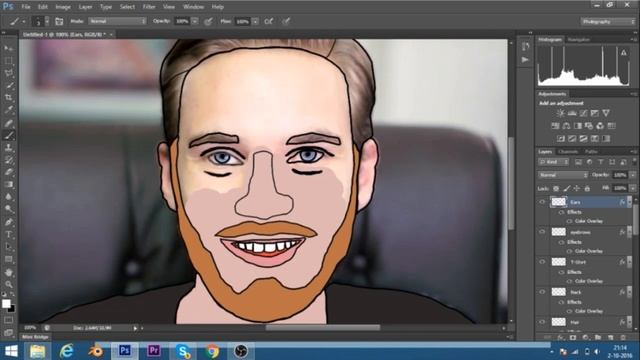Click the add layer mask icon
This screenshot has height=360, width=640.
click(x=573, y=338)
